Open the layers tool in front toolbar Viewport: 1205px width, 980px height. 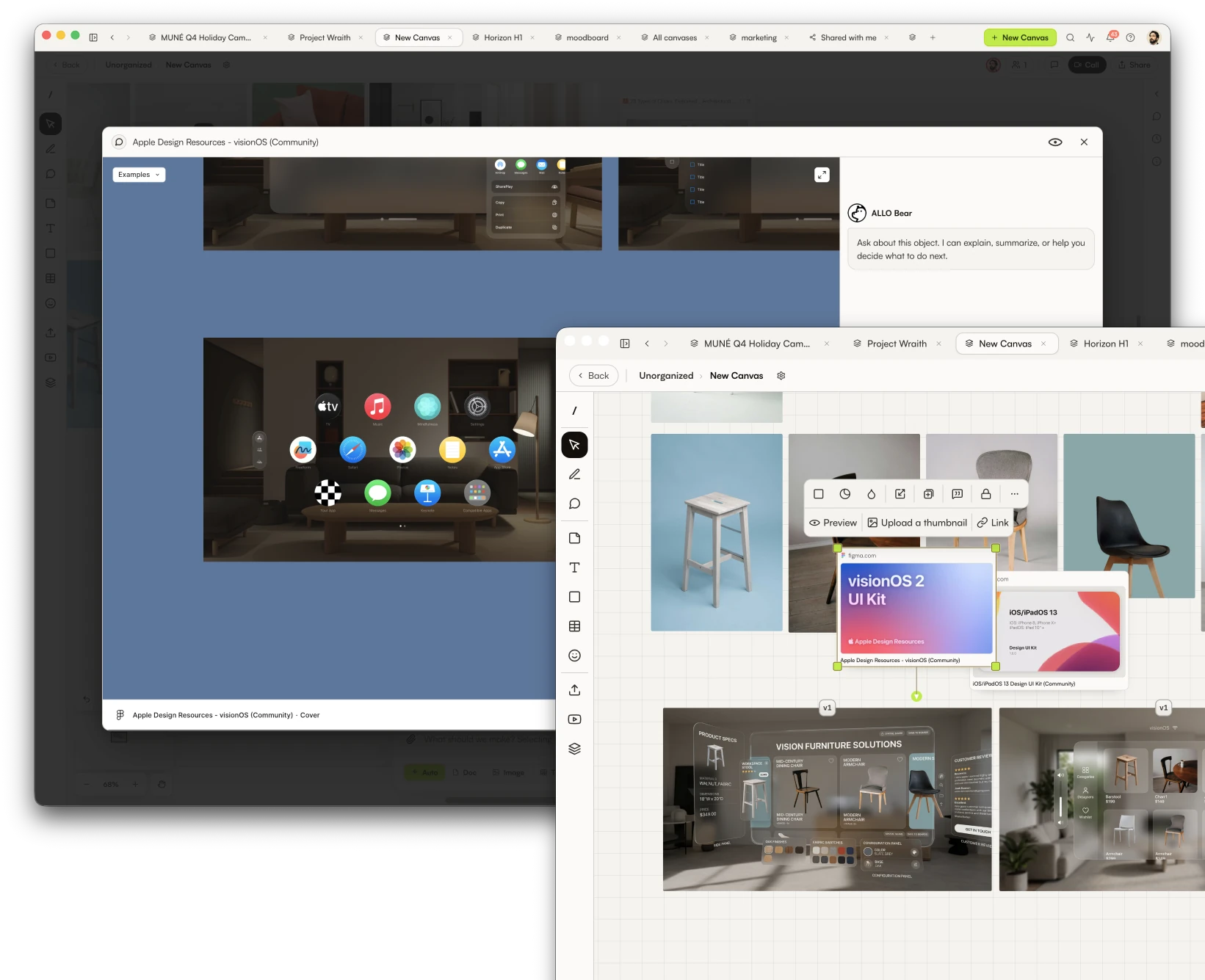pyautogui.click(x=574, y=749)
